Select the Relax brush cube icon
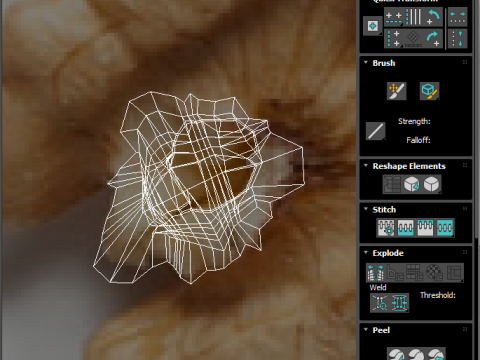The height and width of the screenshot is (360, 480). coord(429,91)
